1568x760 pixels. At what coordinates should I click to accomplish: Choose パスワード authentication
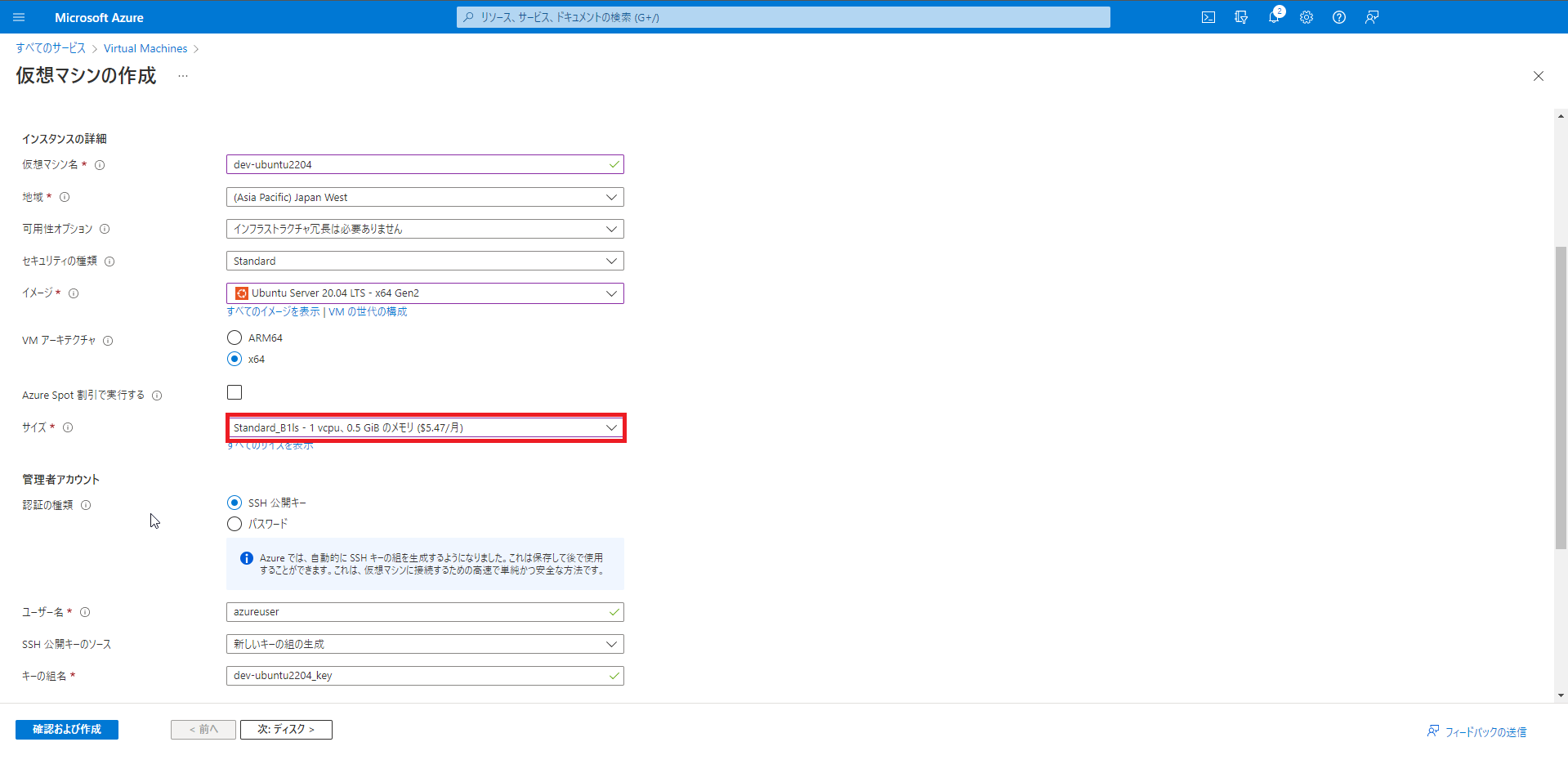pyautogui.click(x=235, y=524)
